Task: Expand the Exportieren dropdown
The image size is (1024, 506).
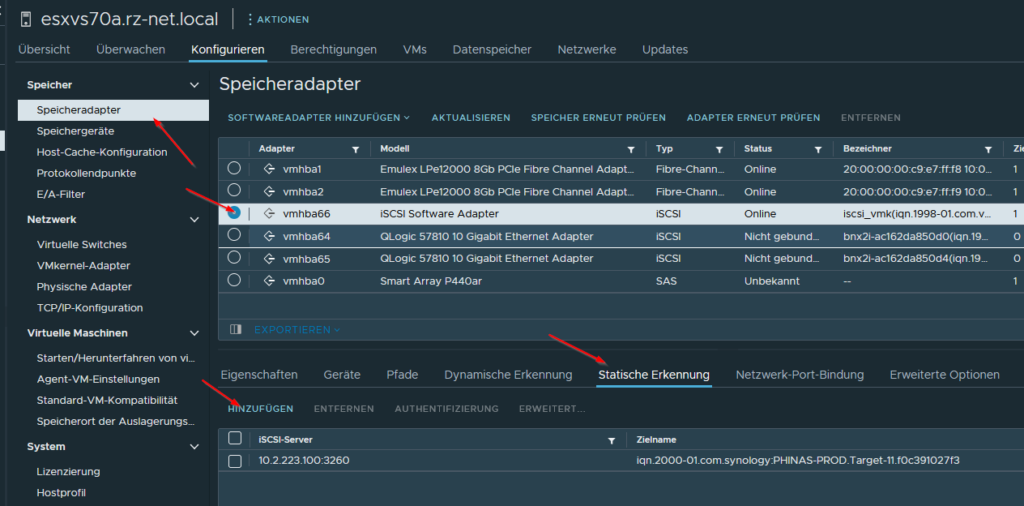Action: coord(296,329)
